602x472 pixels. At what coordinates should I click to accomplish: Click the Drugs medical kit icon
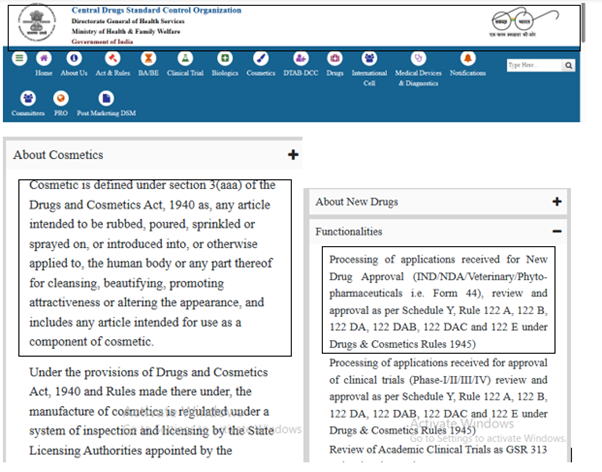335,58
